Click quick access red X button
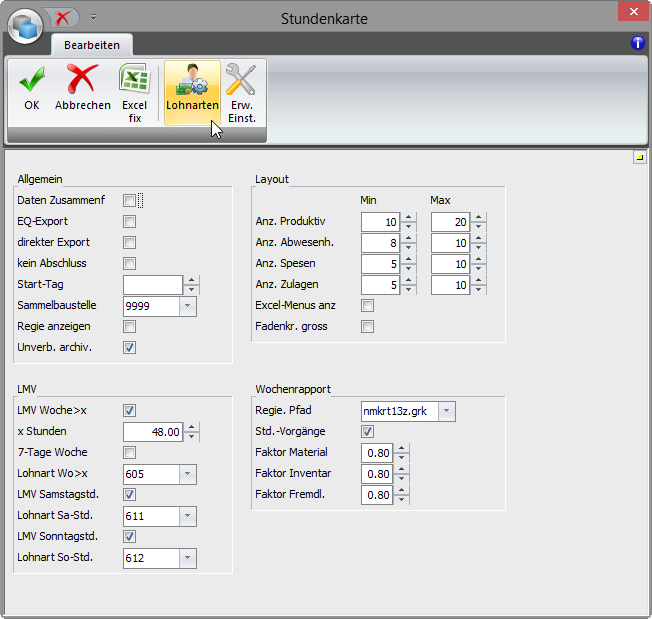Image resolution: width=652 pixels, height=619 pixels. [63, 17]
